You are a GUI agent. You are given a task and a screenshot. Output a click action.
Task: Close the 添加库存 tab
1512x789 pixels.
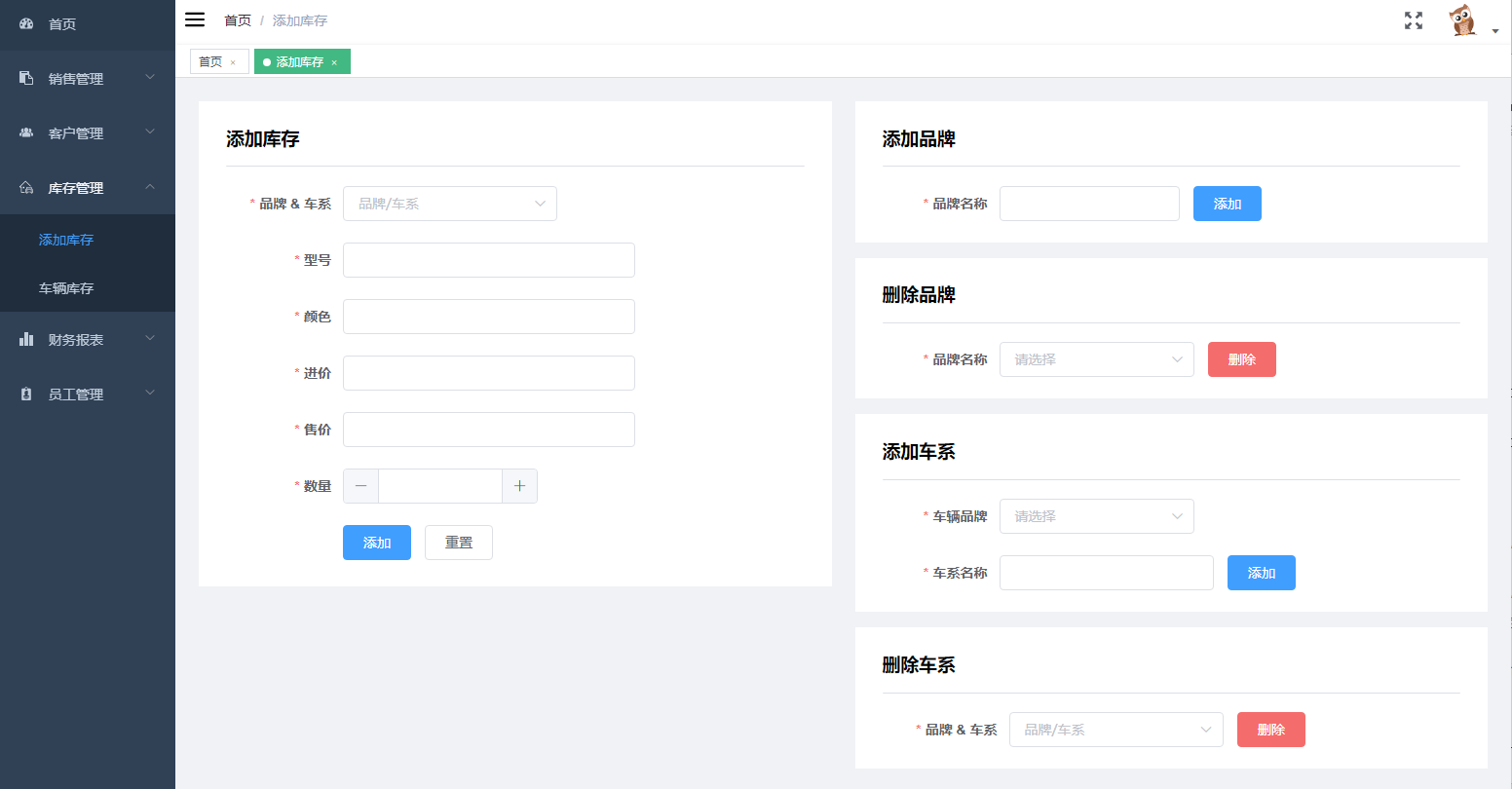[x=335, y=60]
